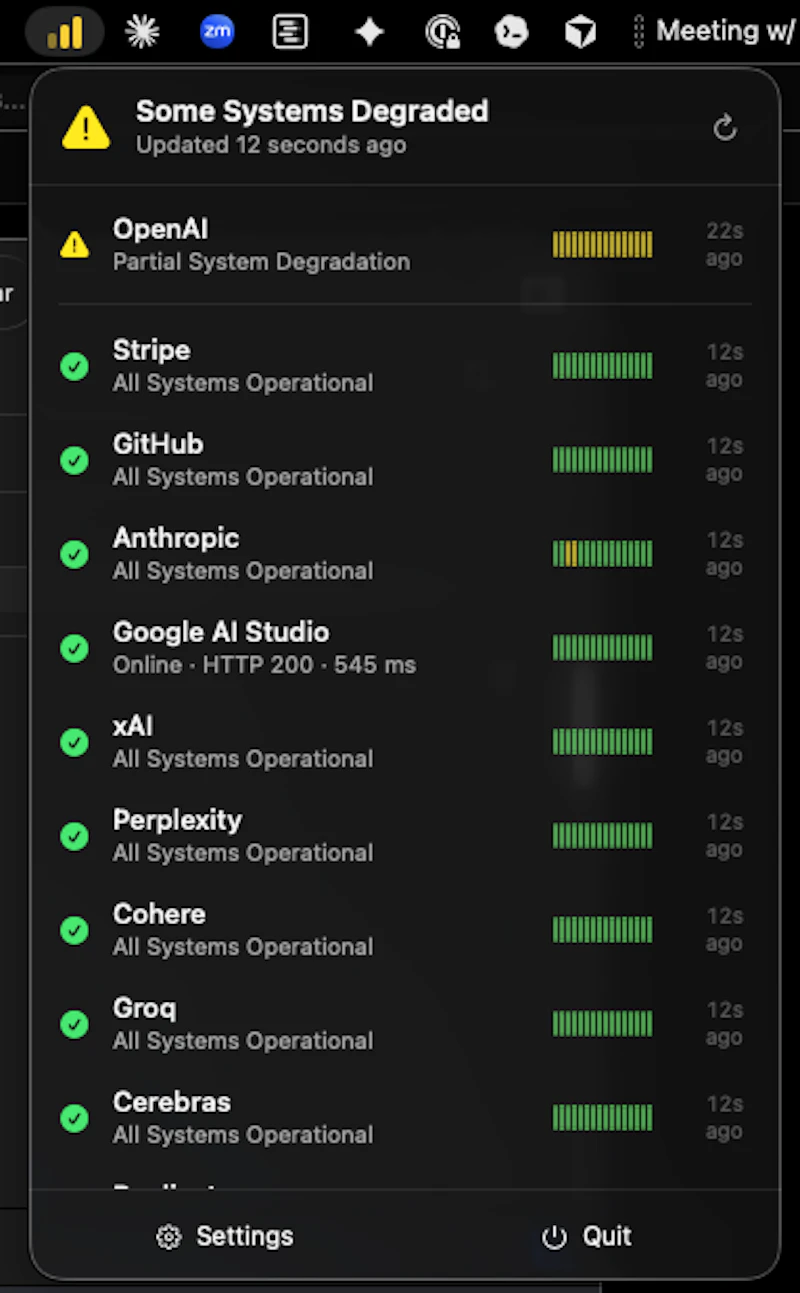Click Perplexity's green checkmark status icon
Image resolution: width=800 pixels, height=1293 pixels.
pyautogui.click(x=74, y=836)
